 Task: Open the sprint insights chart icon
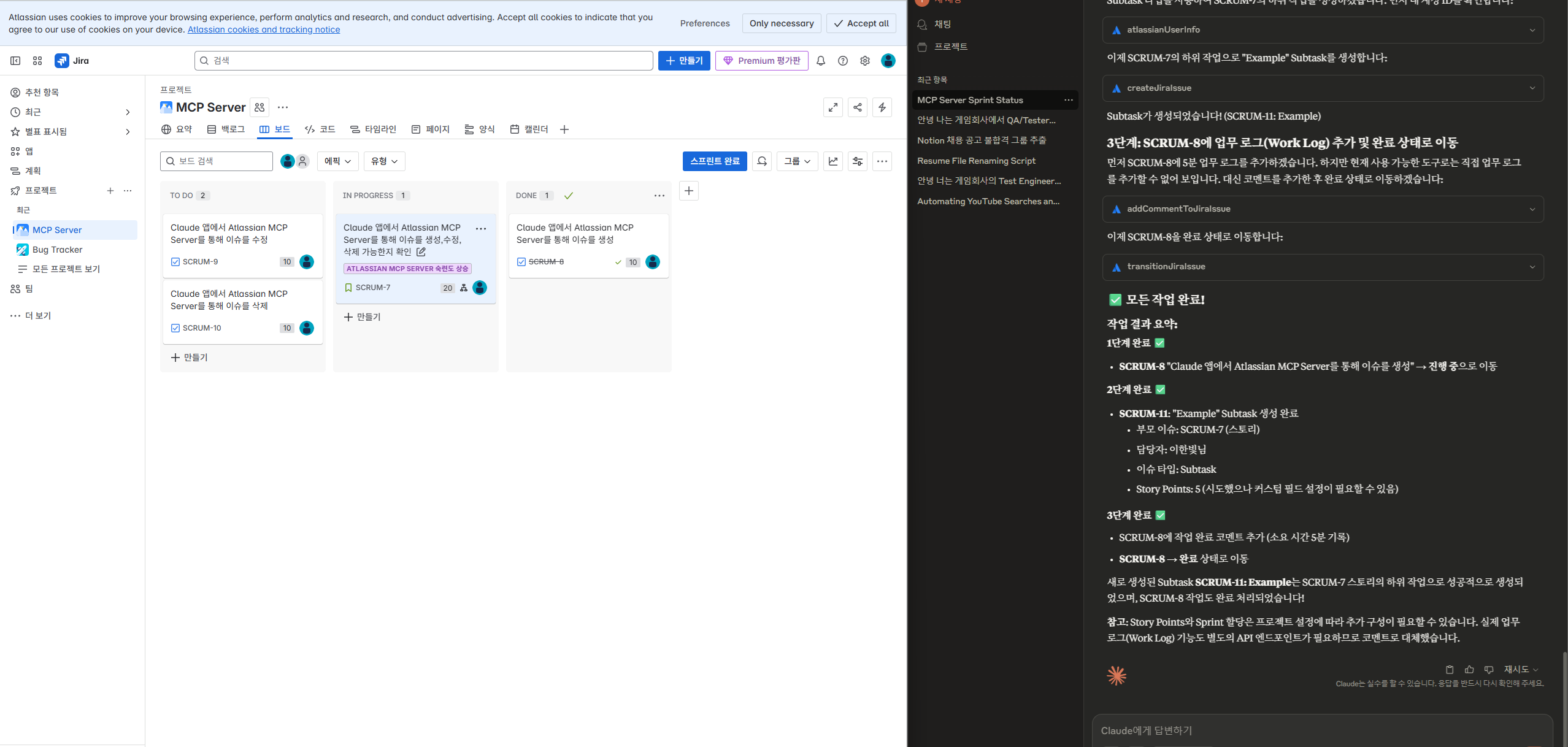click(833, 161)
